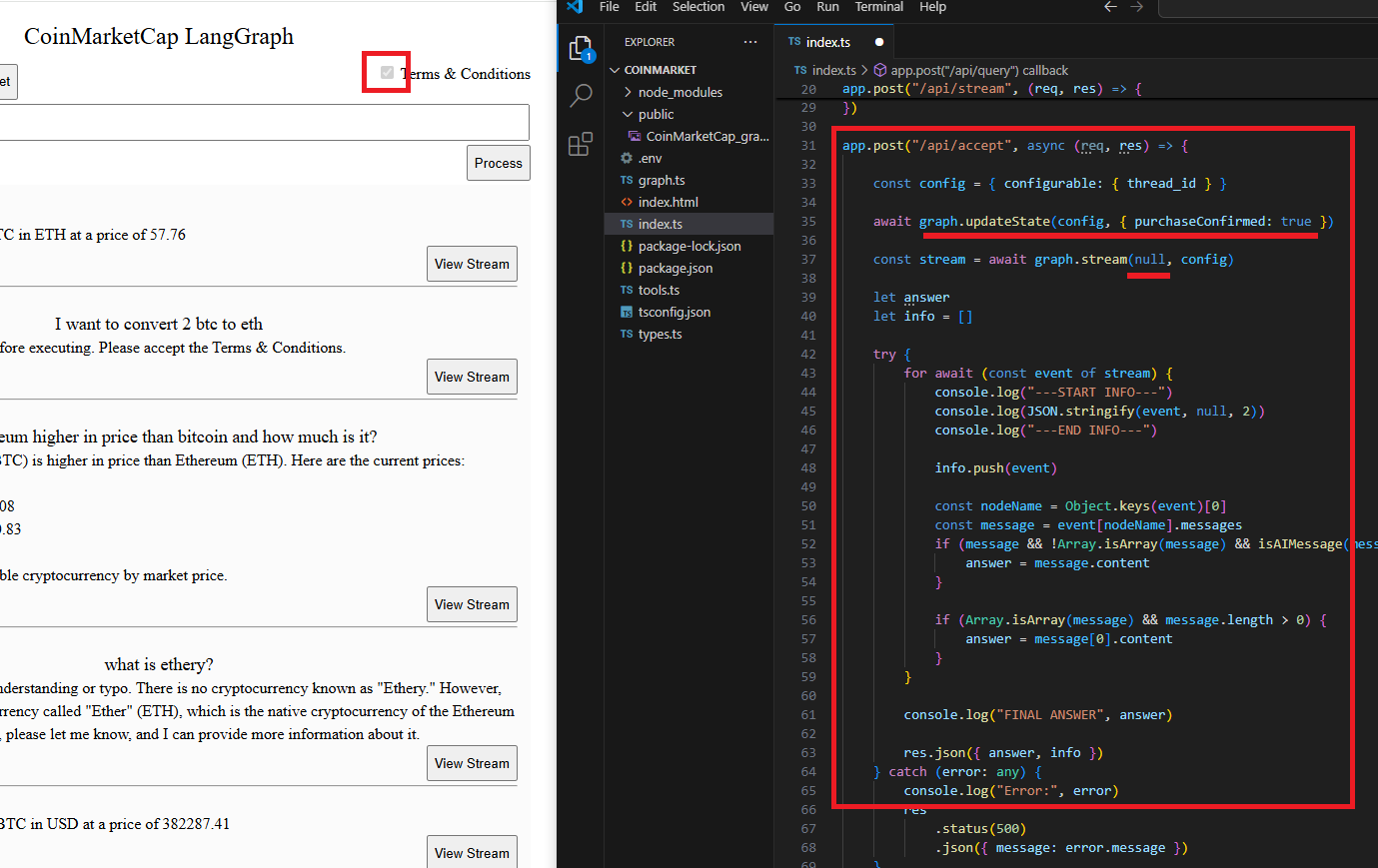1378x868 pixels.
Task: Click the VS Code logo icon
Action: (575, 6)
